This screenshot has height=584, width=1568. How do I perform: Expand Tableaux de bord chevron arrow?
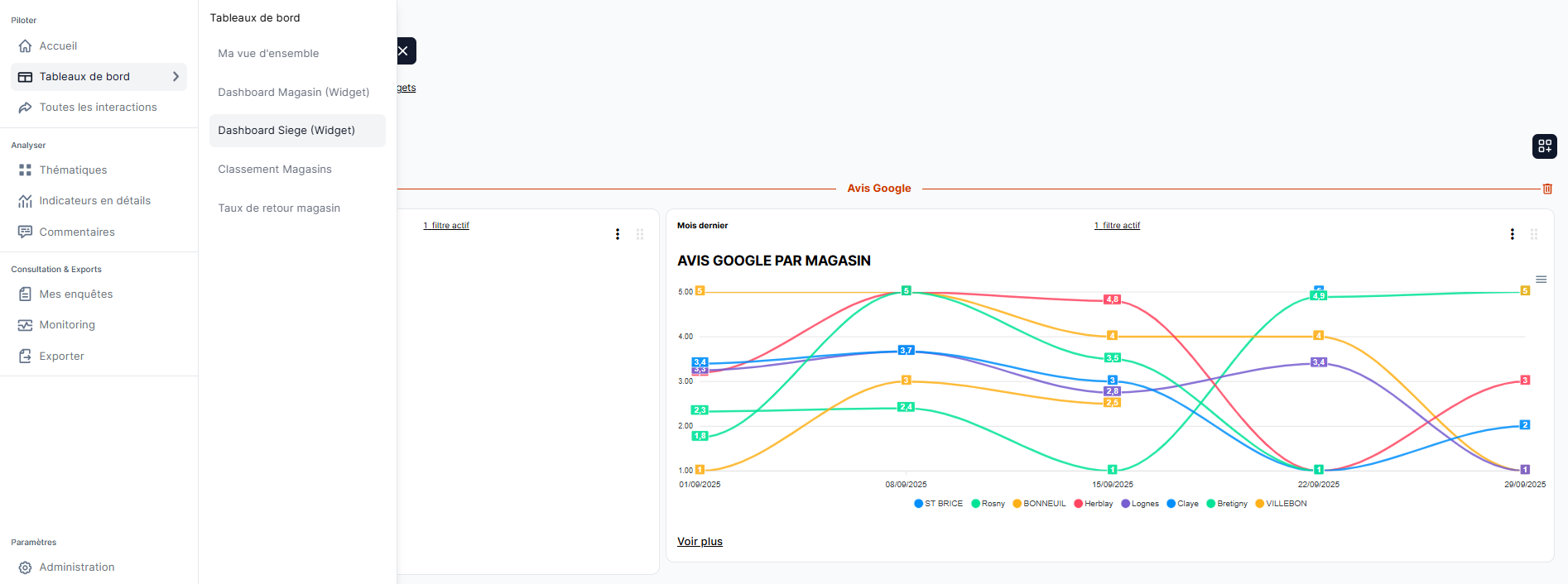[176, 77]
